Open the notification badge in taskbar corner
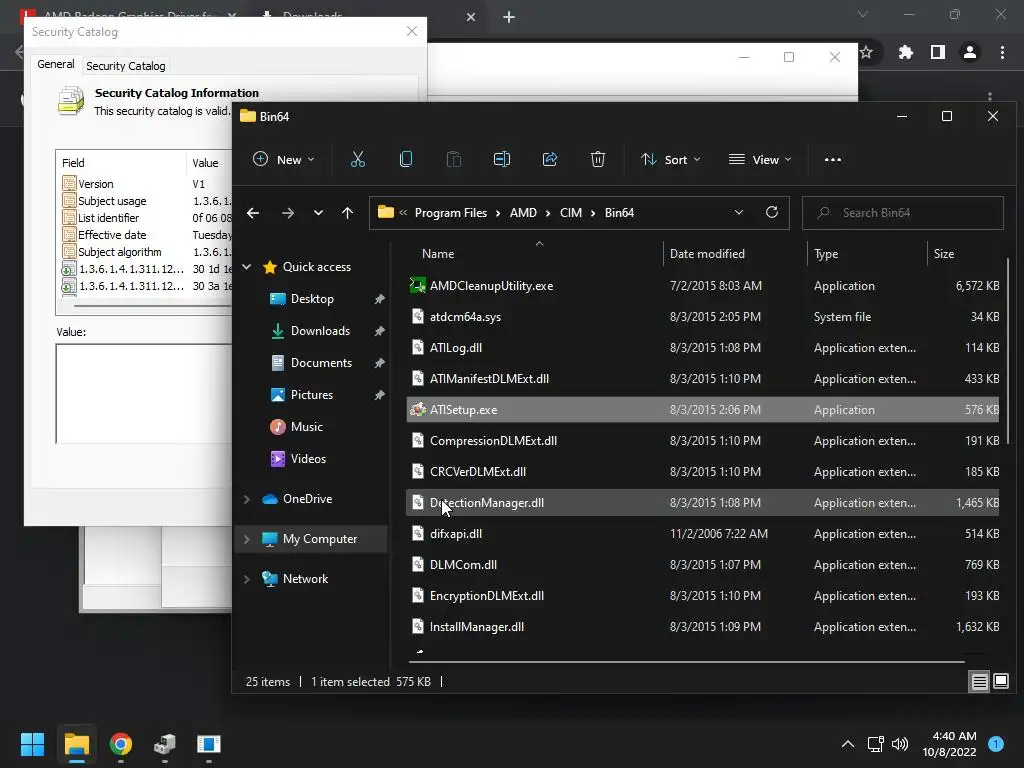Image resolution: width=1024 pixels, height=768 pixels. tap(996, 744)
